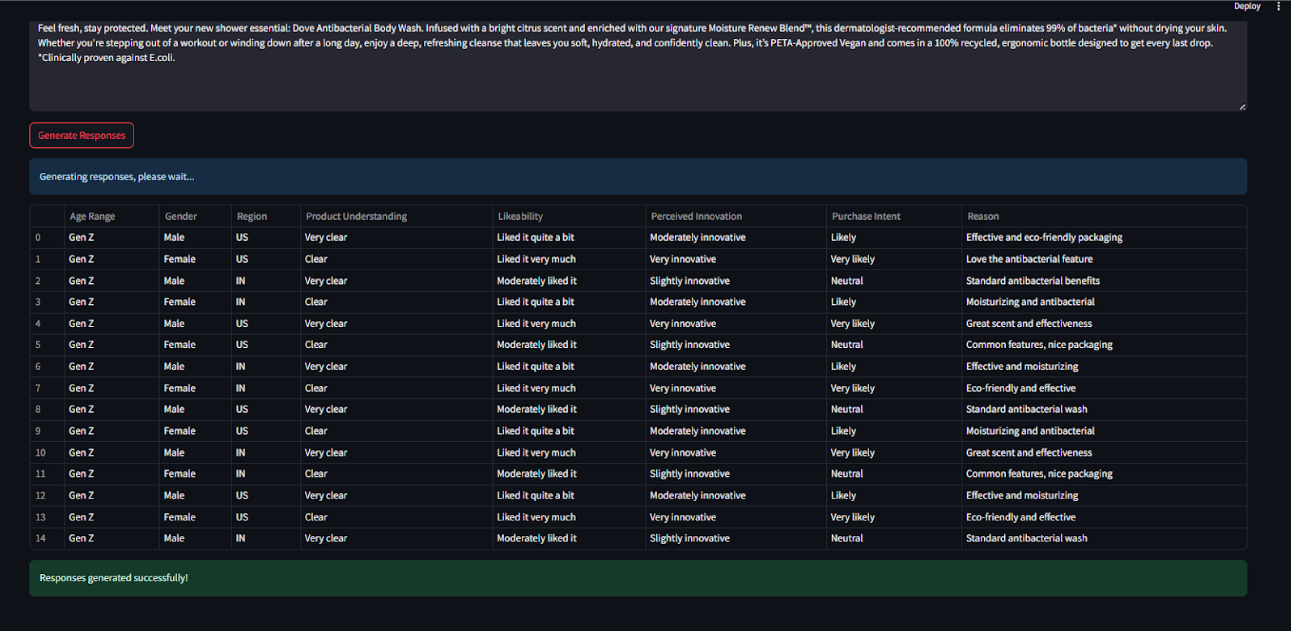Click the Product Understanding column header
This screenshot has width=1291, height=631.
396,216
